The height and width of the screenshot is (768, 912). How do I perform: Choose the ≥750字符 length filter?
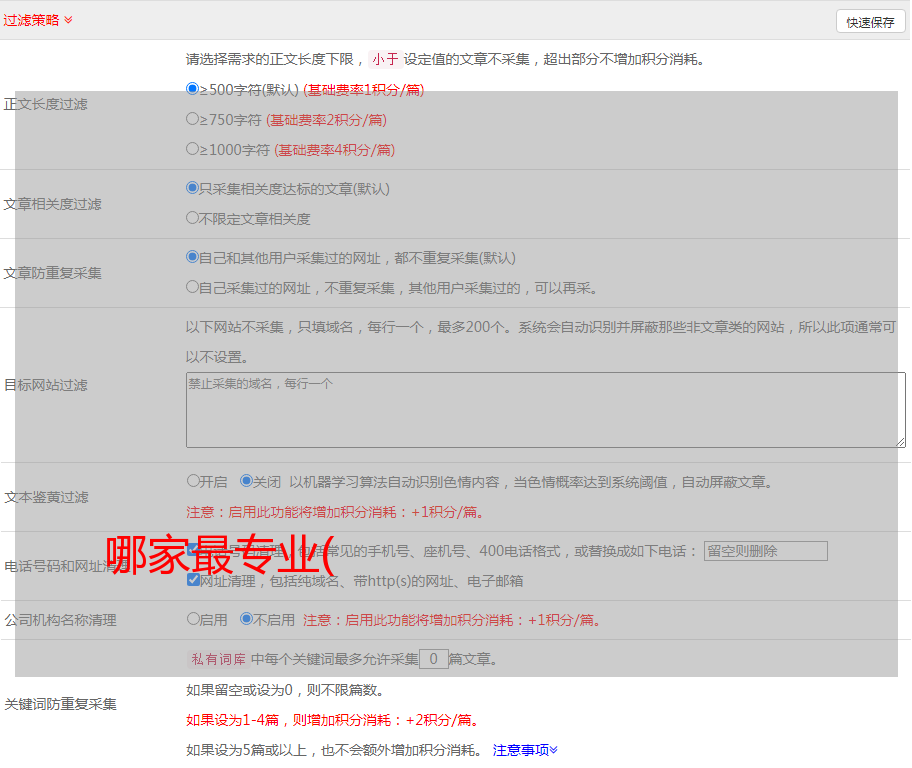[x=193, y=119]
